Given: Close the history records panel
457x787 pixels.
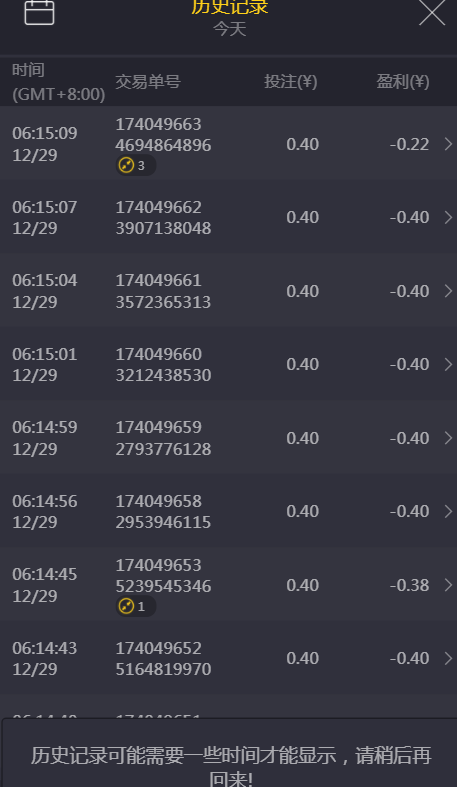Looking at the screenshot, I should tap(432, 12).
